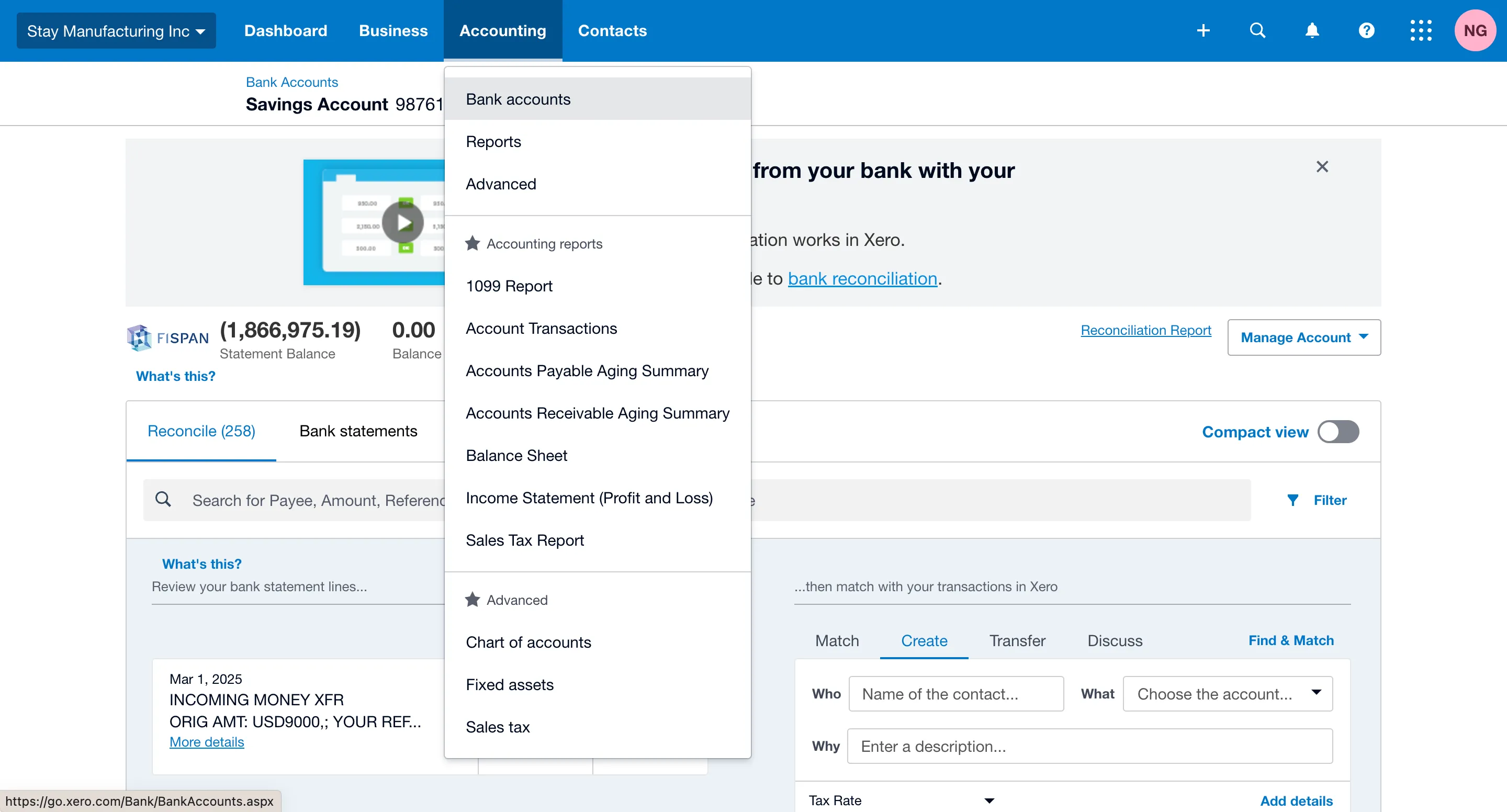Image resolution: width=1507 pixels, height=812 pixels.
Task: Click the Filter funnel icon
Action: pyautogui.click(x=1293, y=500)
